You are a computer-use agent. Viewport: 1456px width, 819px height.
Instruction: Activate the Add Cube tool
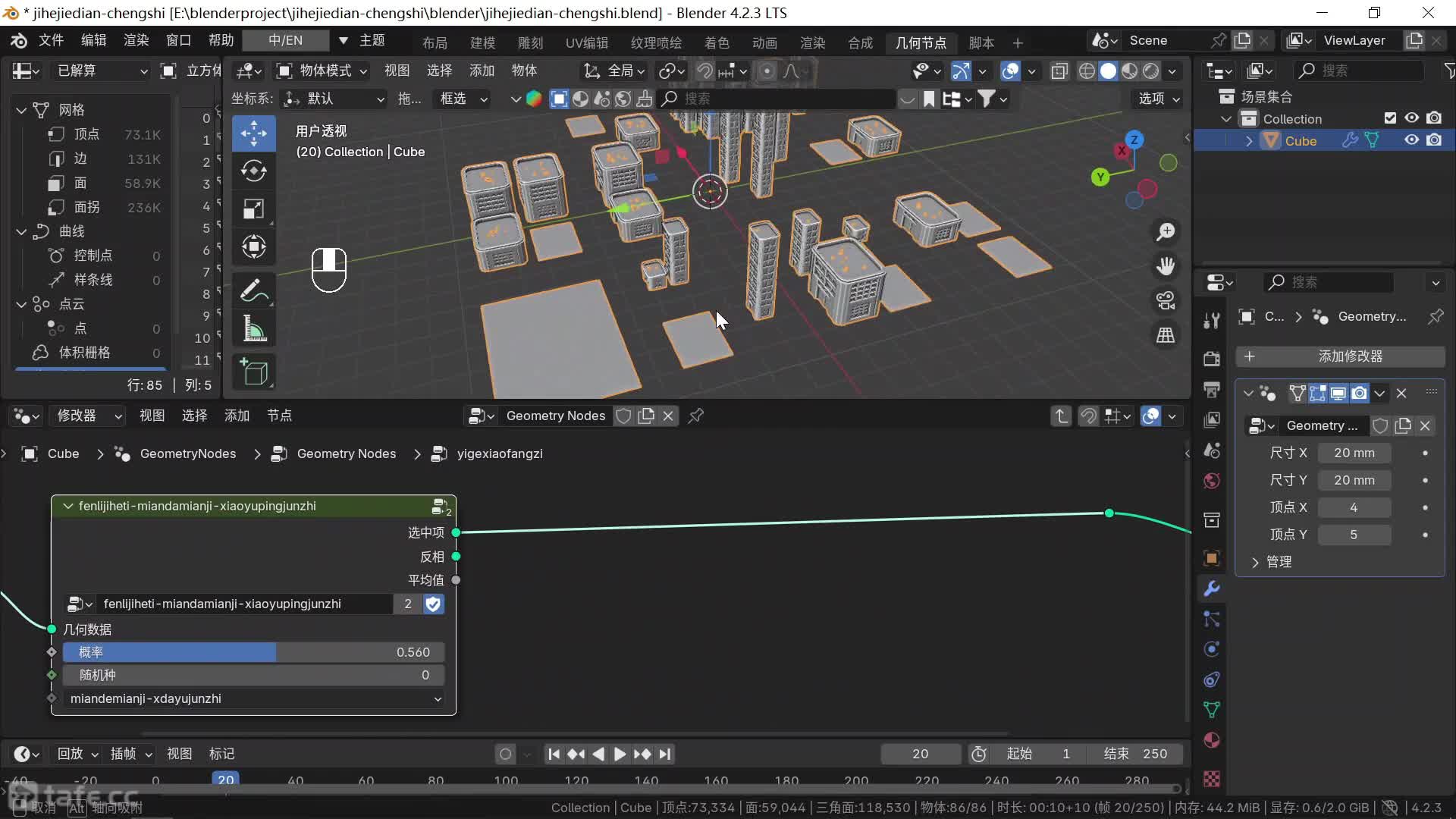pos(253,372)
